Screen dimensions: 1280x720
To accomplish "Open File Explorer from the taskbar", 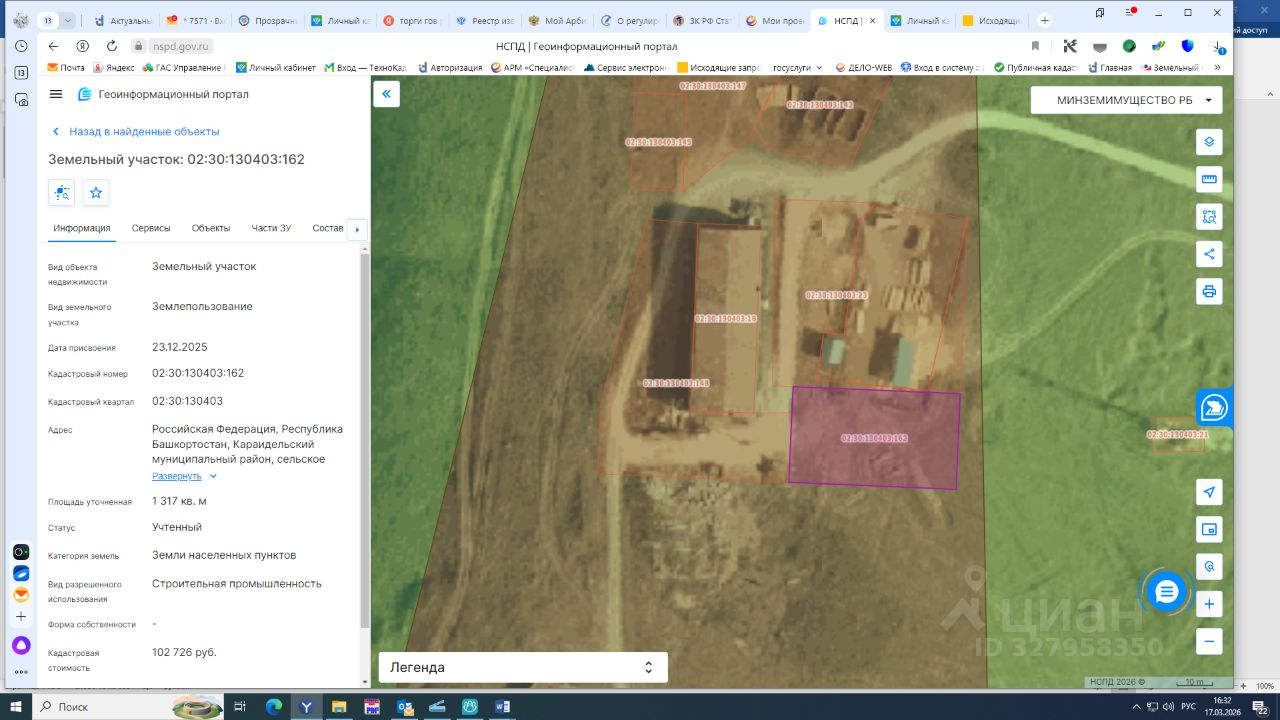I will (x=339, y=707).
